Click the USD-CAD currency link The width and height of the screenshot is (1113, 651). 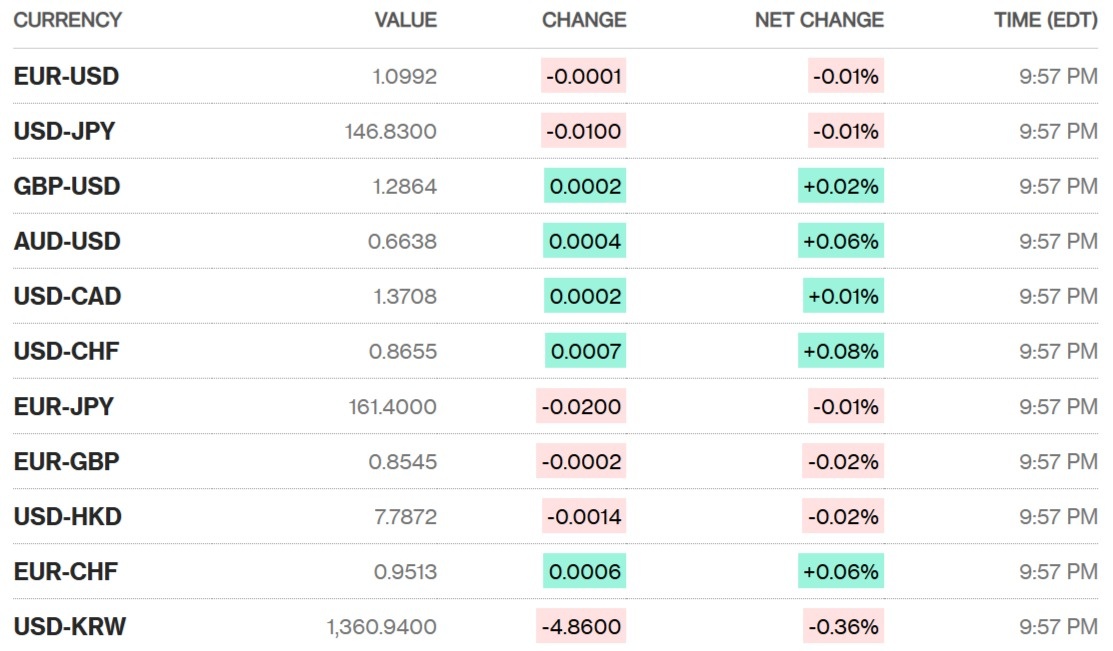[x=67, y=296]
